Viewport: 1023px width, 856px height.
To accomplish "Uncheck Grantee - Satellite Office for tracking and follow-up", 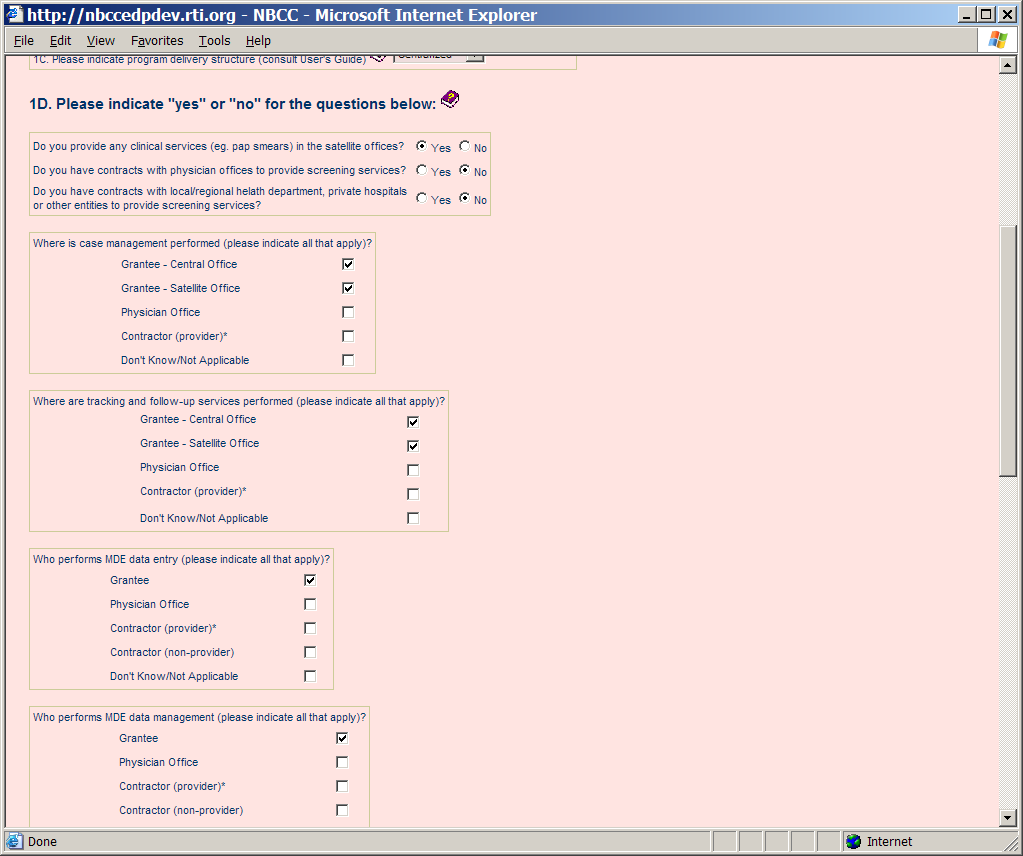I will pyautogui.click(x=413, y=446).
